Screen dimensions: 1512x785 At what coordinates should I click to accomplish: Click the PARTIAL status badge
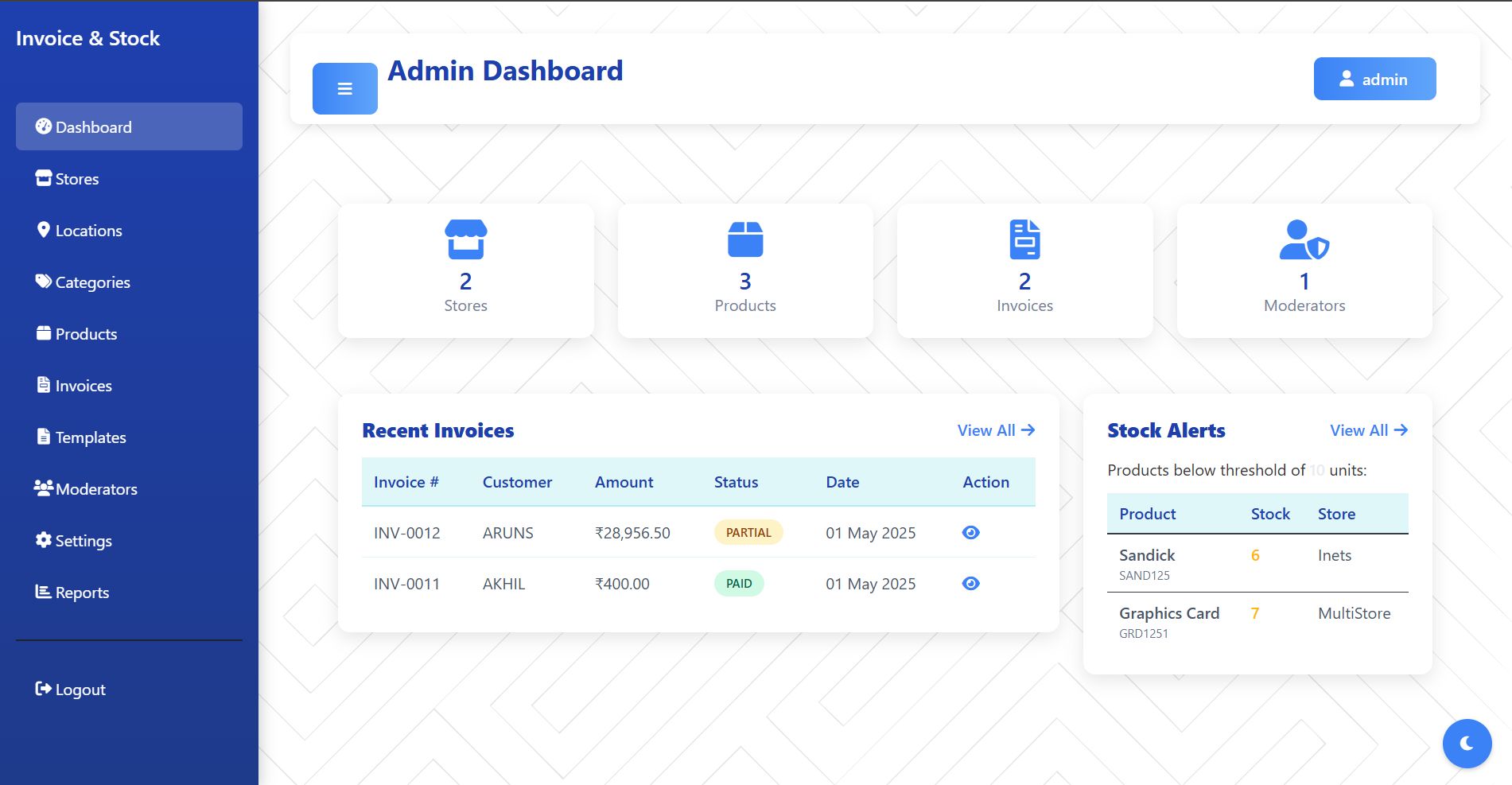click(x=748, y=532)
